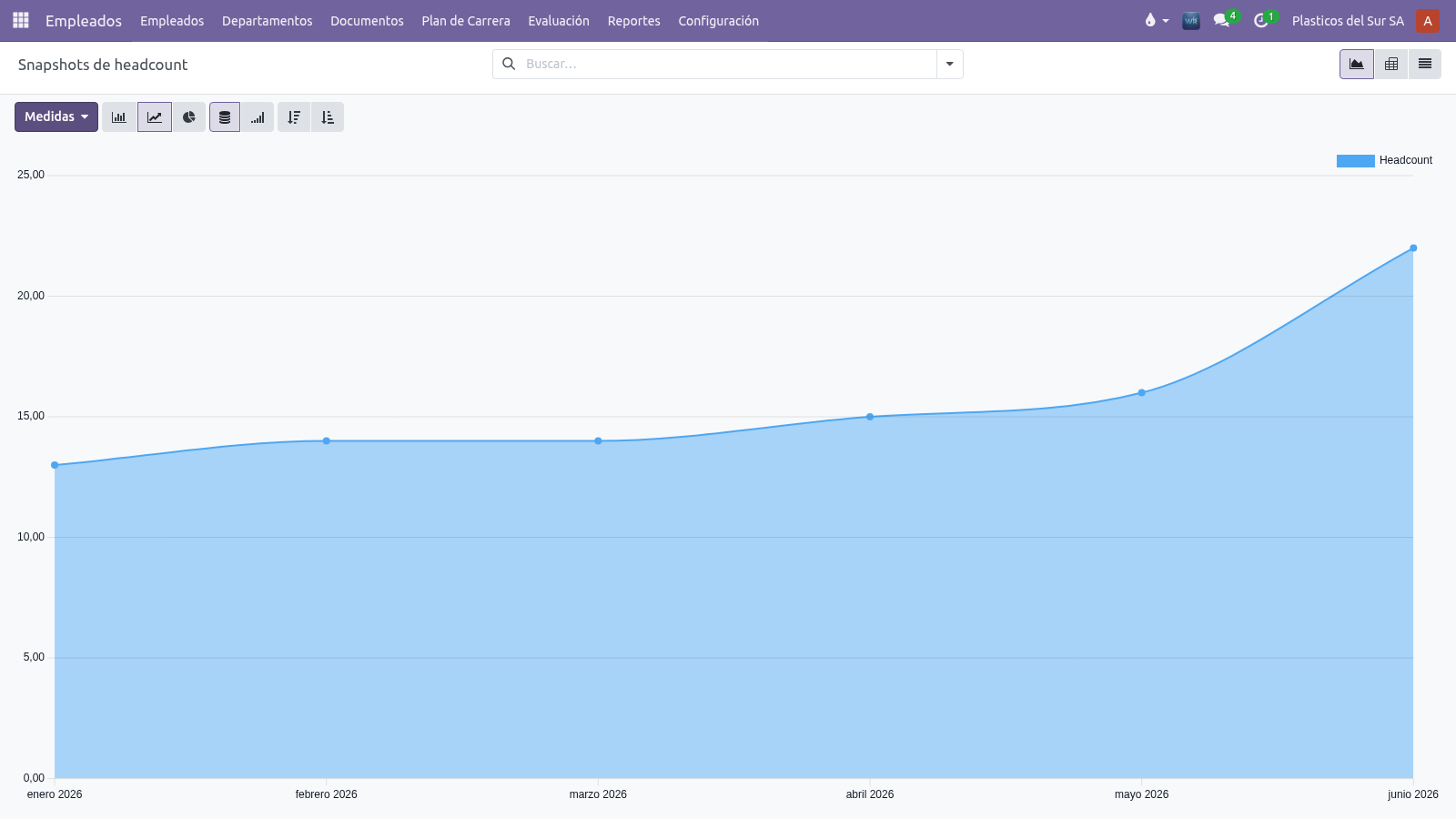Switch to line chart mode
The width and height of the screenshot is (1456, 819).
[x=155, y=116]
